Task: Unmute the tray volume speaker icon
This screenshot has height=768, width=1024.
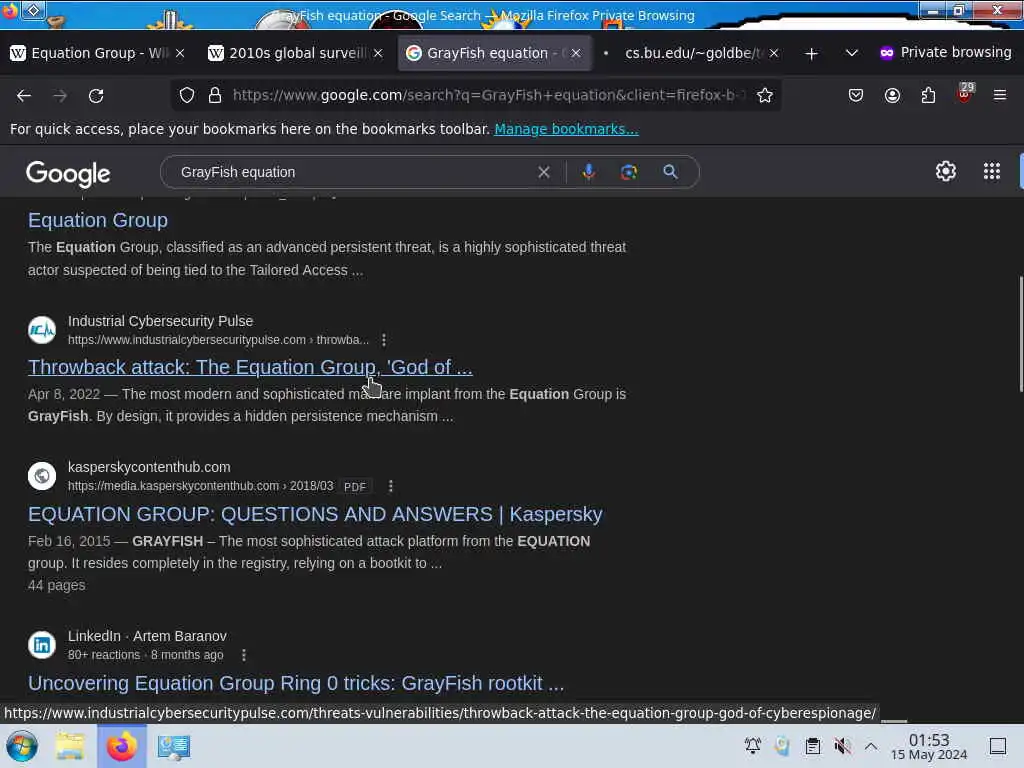Action: [x=842, y=746]
